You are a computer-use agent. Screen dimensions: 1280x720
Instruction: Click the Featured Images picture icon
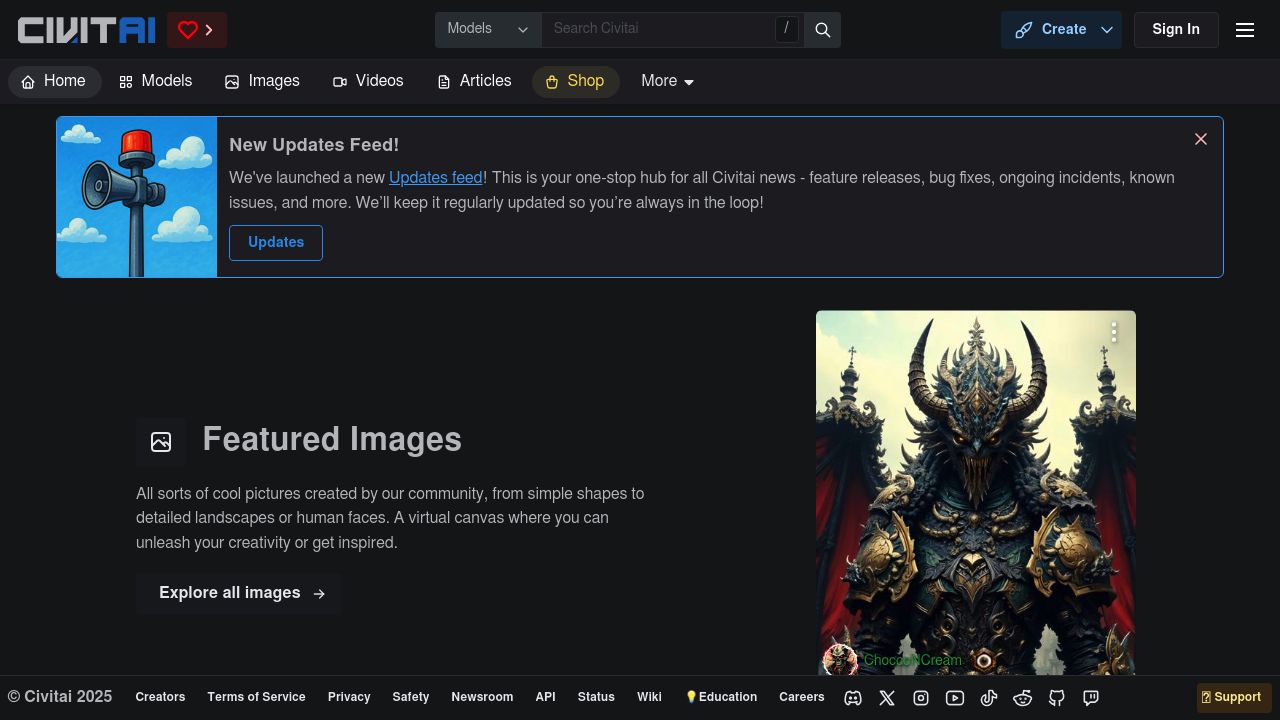(x=161, y=442)
